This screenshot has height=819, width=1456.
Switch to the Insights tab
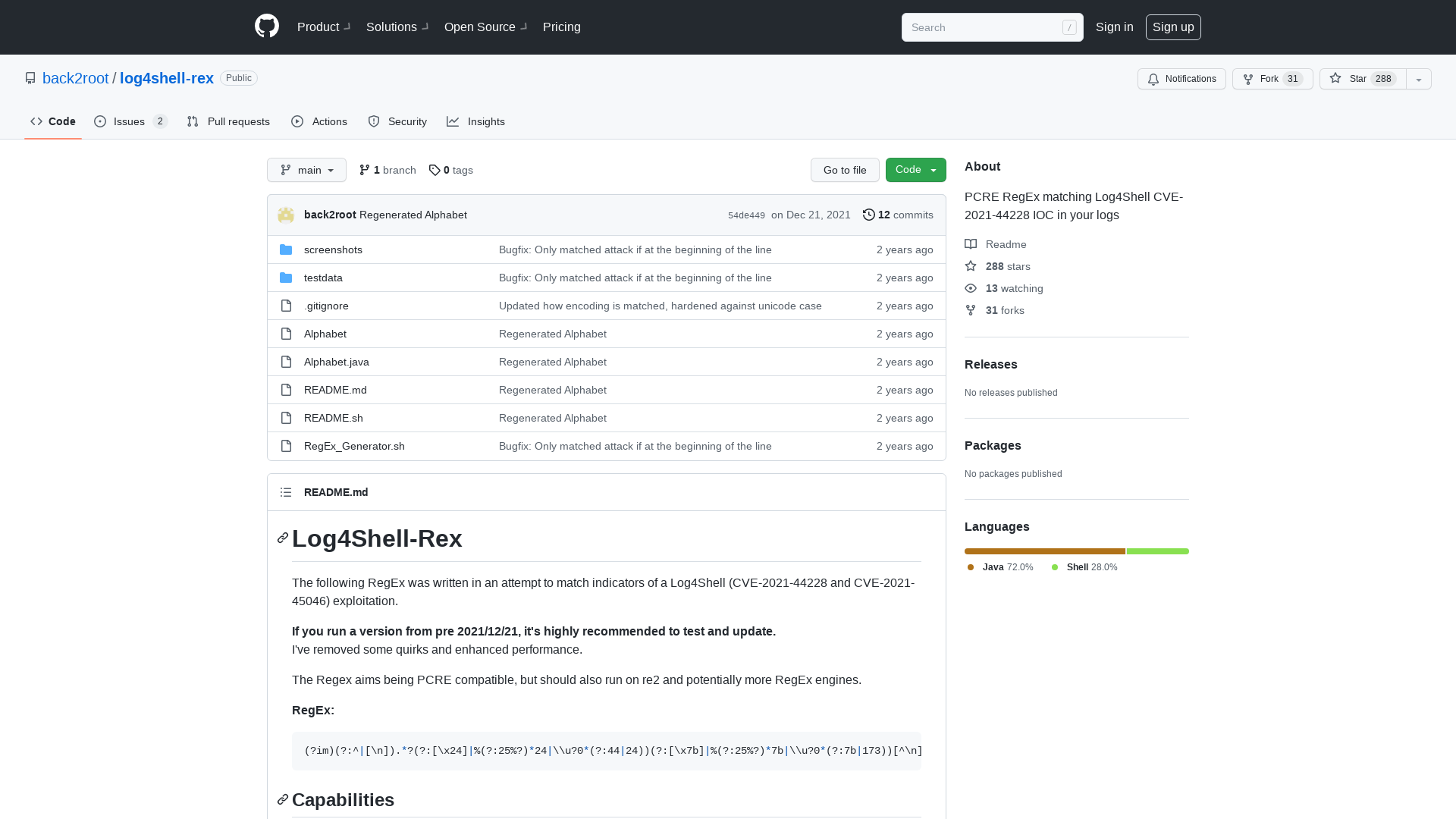point(475,121)
